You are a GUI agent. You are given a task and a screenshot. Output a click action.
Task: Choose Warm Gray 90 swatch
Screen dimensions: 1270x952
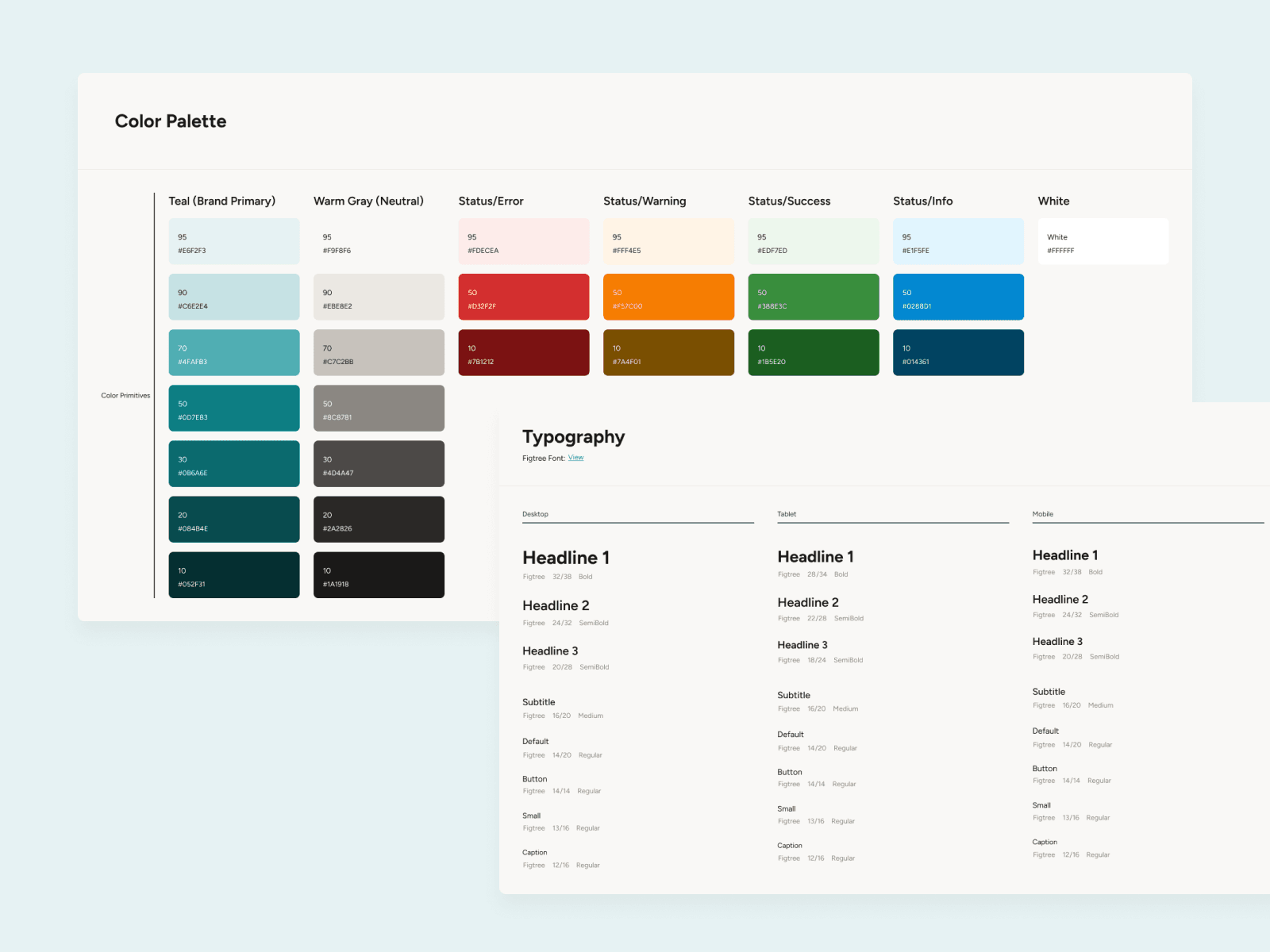(x=379, y=297)
